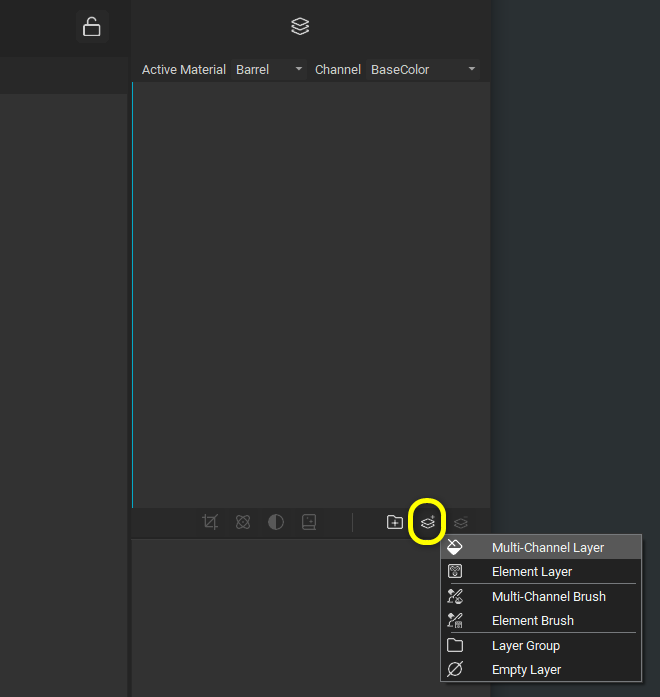Open the Active Material Barrel dropdown
This screenshot has height=697, width=660.
268,70
